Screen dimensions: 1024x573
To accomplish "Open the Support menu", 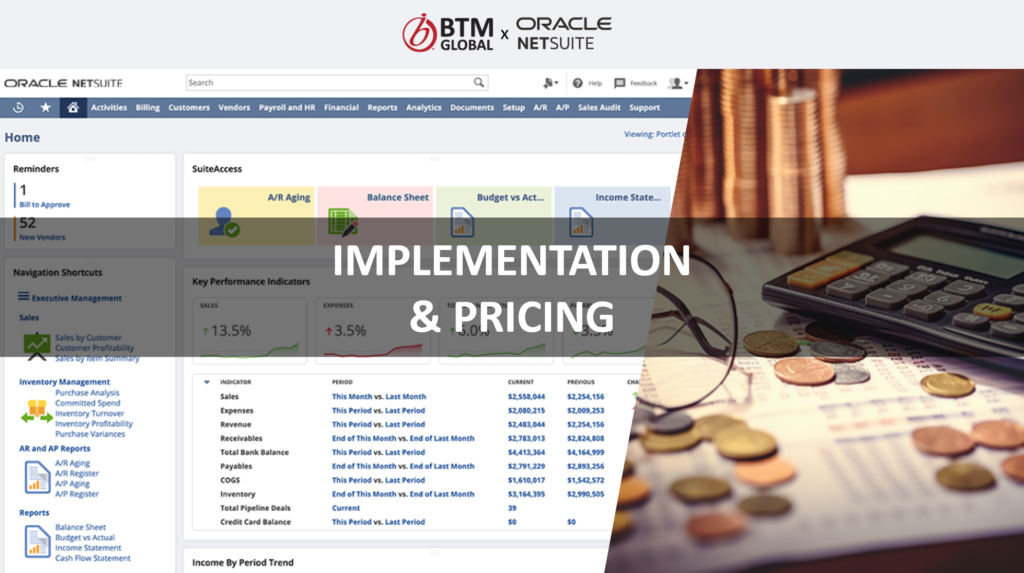I will [645, 108].
